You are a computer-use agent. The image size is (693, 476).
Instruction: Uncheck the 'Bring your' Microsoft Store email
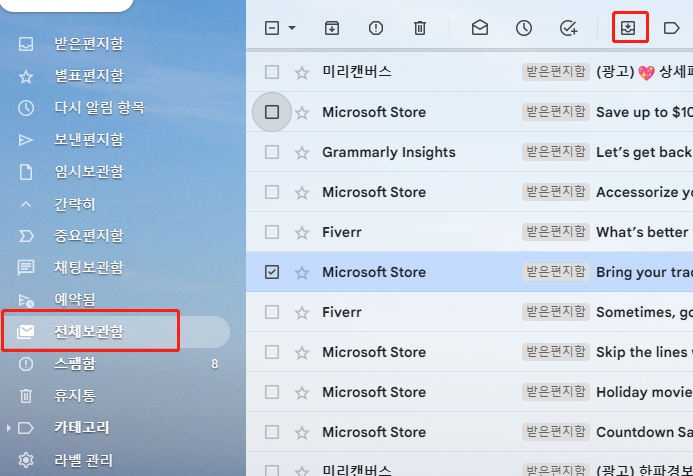[x=272, y=272]
